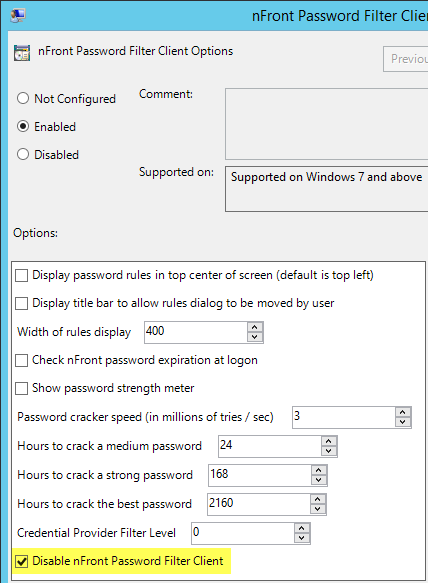This screenshot has width=428, height=583.
Task: Click the window system icon in title bar
Action: 17,15
